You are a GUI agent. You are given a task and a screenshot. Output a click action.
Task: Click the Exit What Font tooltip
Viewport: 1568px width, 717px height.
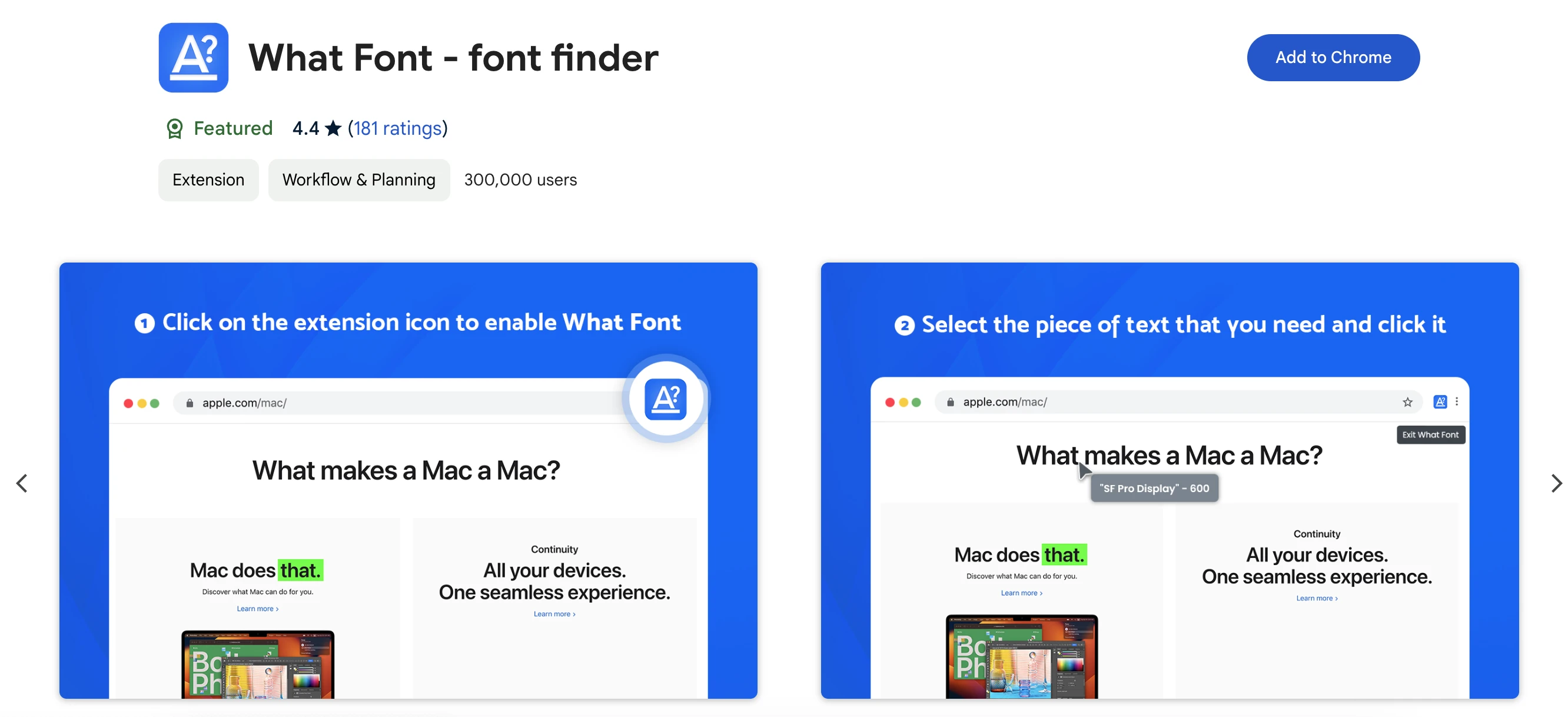click(x=1430, y=434)
